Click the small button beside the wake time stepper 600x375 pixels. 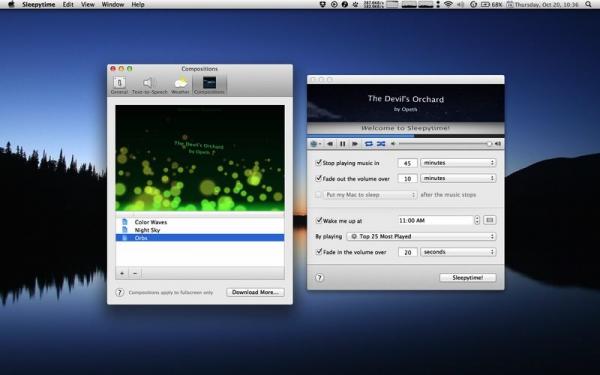(490, 220)
